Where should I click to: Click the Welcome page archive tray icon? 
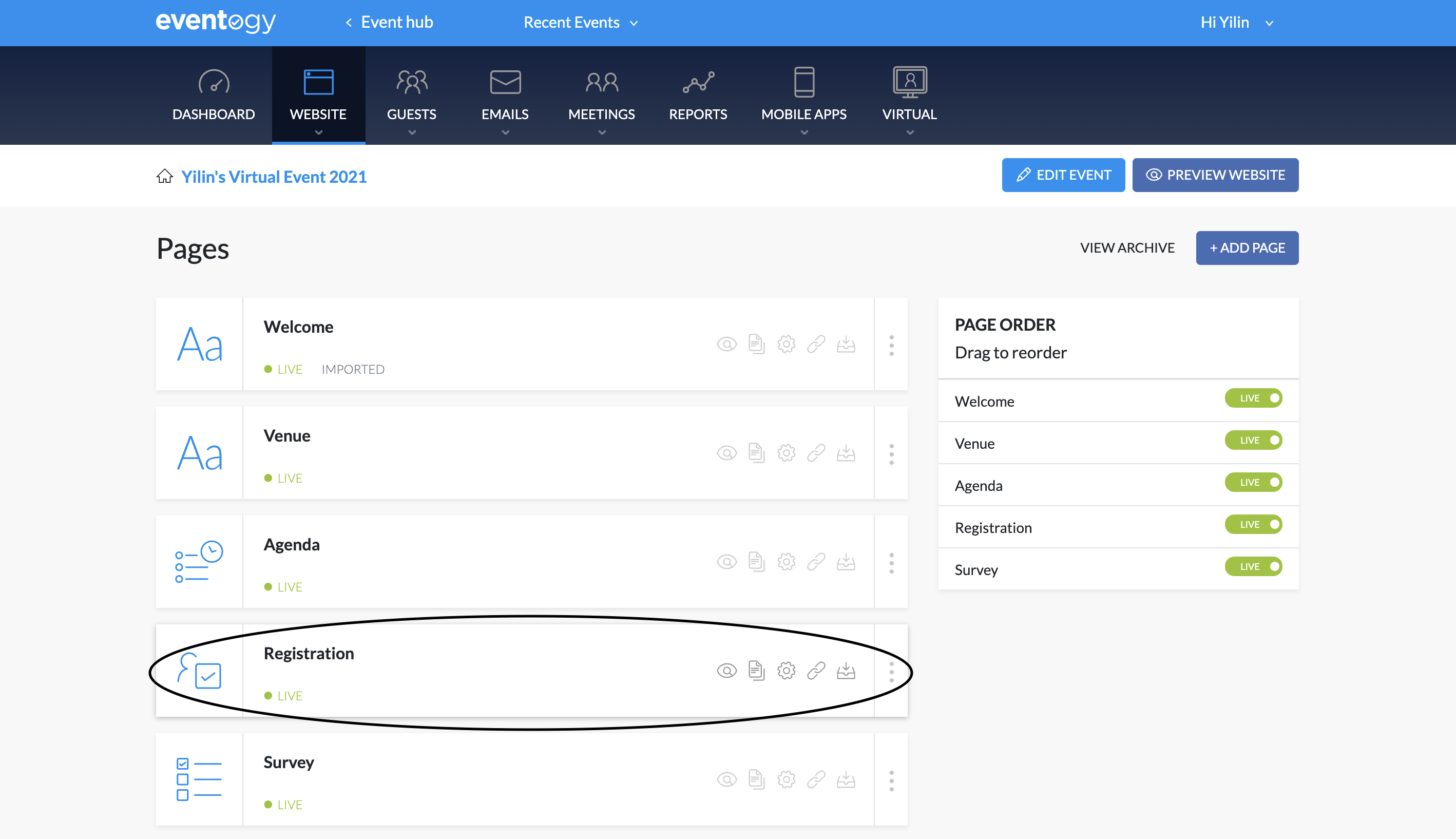(x=846, y=345)
